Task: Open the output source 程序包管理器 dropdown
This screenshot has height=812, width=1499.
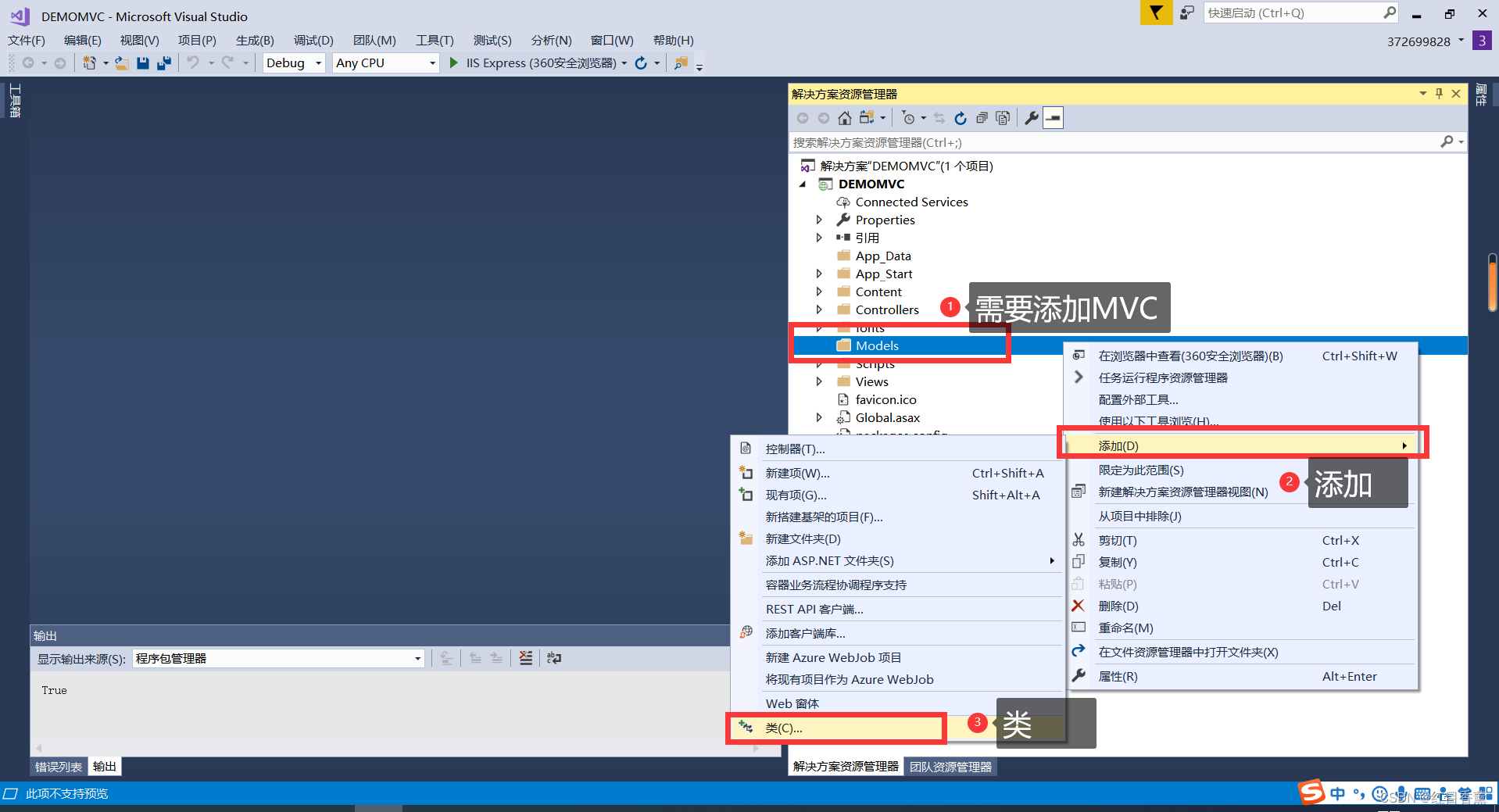Action: (278, 658)
